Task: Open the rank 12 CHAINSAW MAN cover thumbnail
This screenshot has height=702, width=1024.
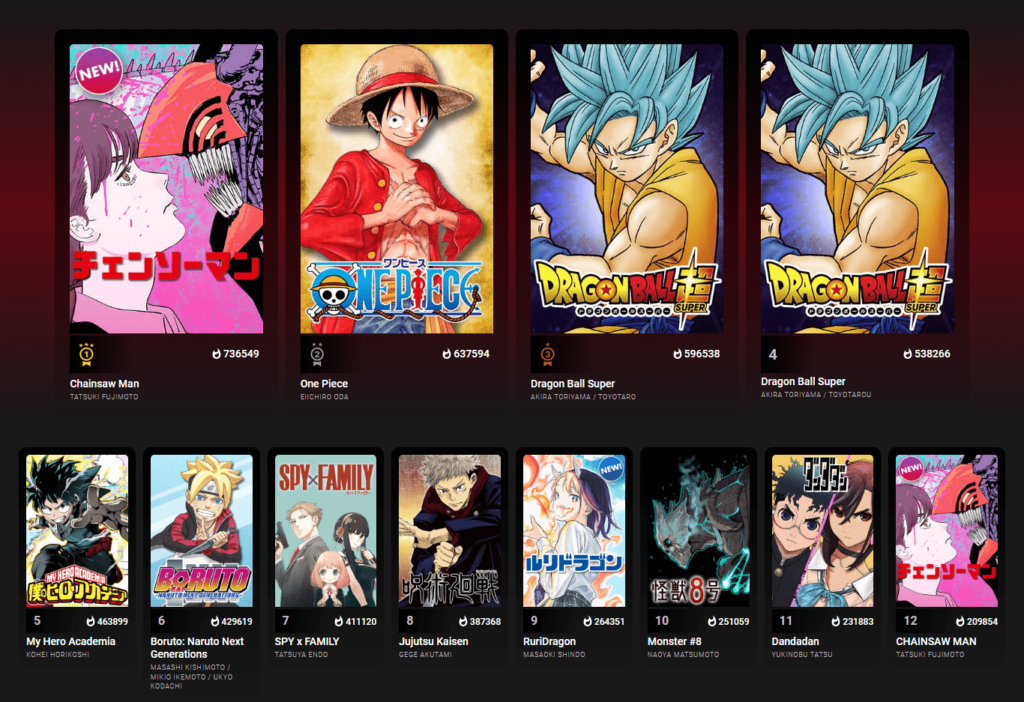Action: click(947, 531)
